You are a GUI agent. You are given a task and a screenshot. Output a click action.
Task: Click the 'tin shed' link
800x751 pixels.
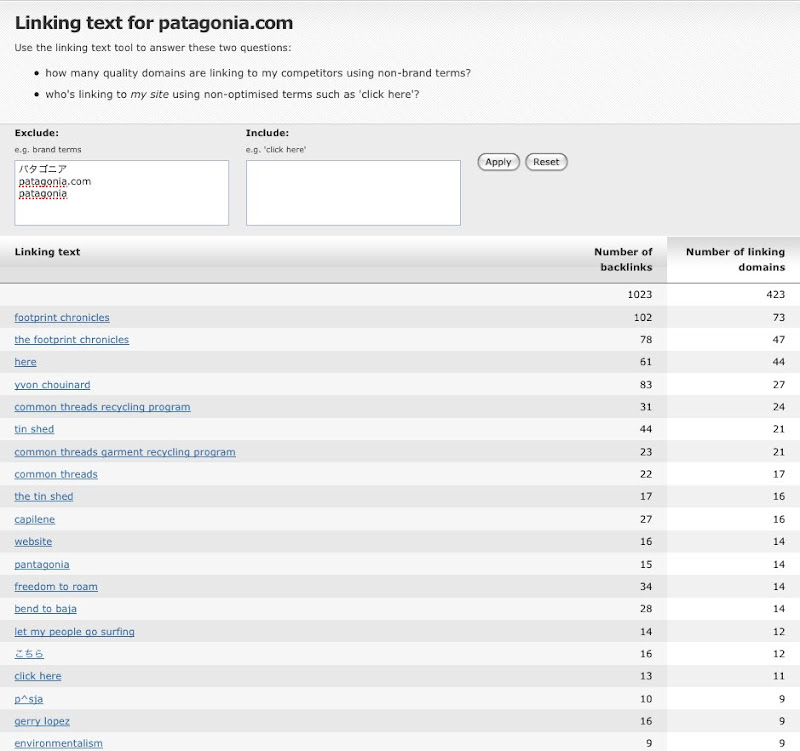[34, 429]
